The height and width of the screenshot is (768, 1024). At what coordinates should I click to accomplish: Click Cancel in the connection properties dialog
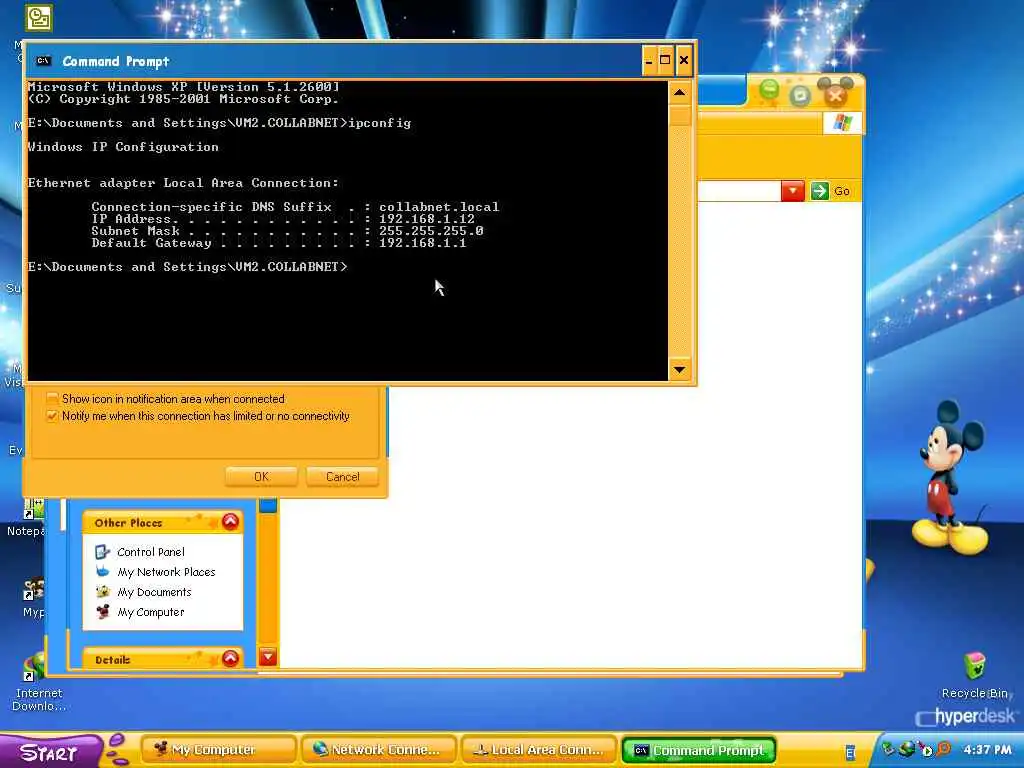tap(342, 477)
